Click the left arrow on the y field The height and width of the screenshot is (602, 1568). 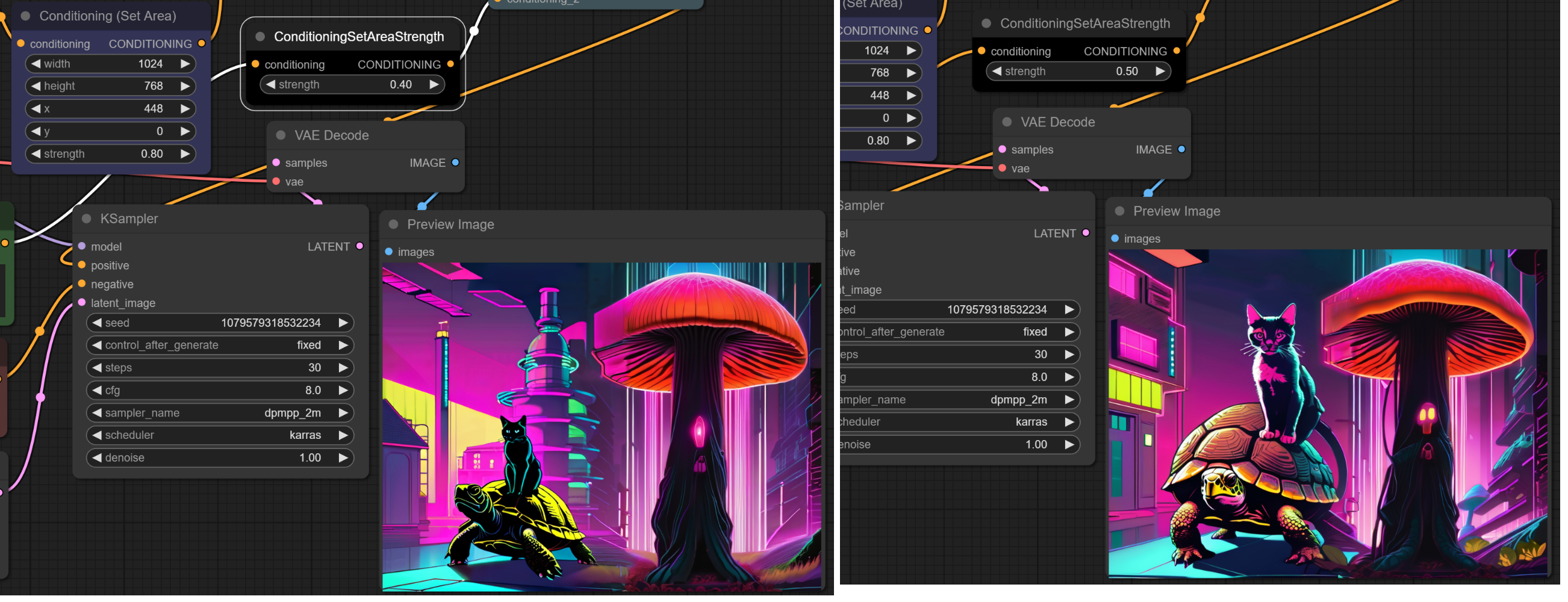36,131
